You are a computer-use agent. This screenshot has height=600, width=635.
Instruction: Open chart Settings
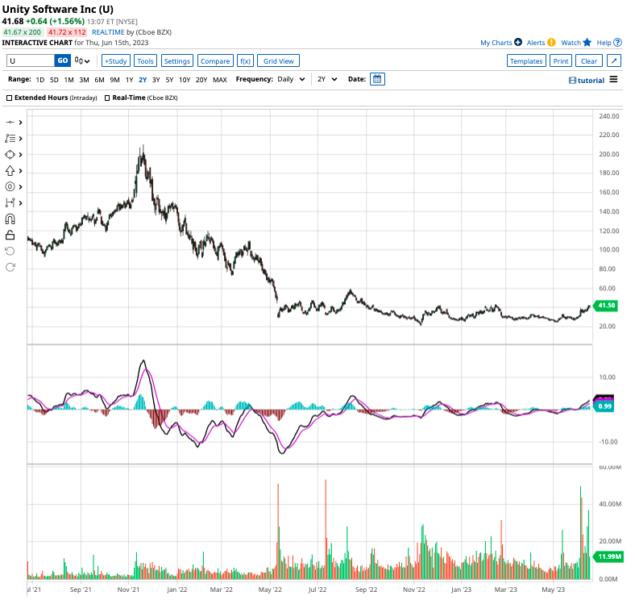click(177, 61)
